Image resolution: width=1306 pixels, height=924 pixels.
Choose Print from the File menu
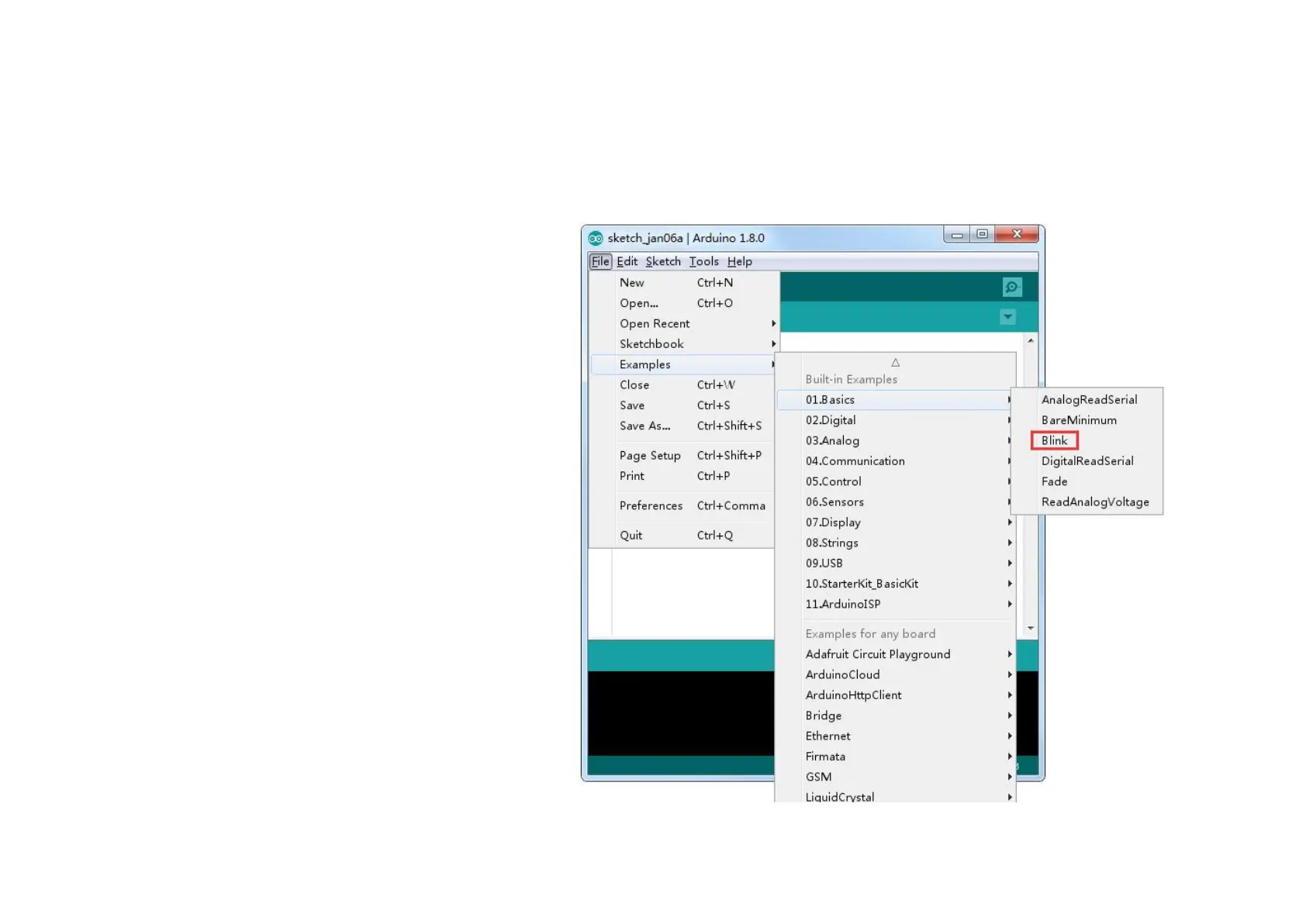(x=684, y=476)
